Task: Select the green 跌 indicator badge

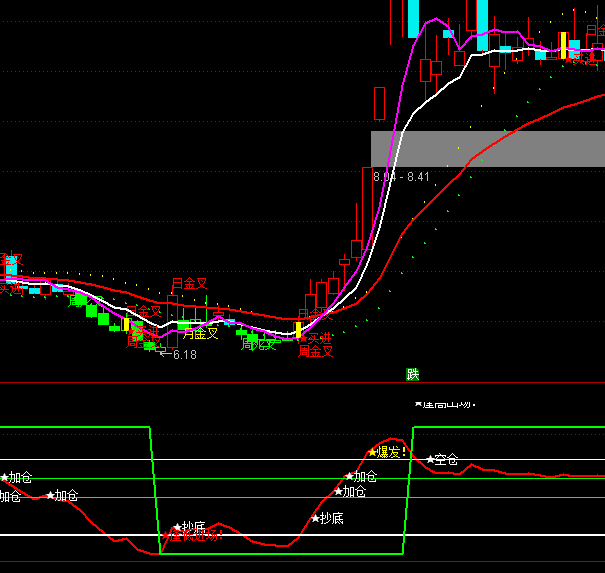Action: tap(413, 375)
